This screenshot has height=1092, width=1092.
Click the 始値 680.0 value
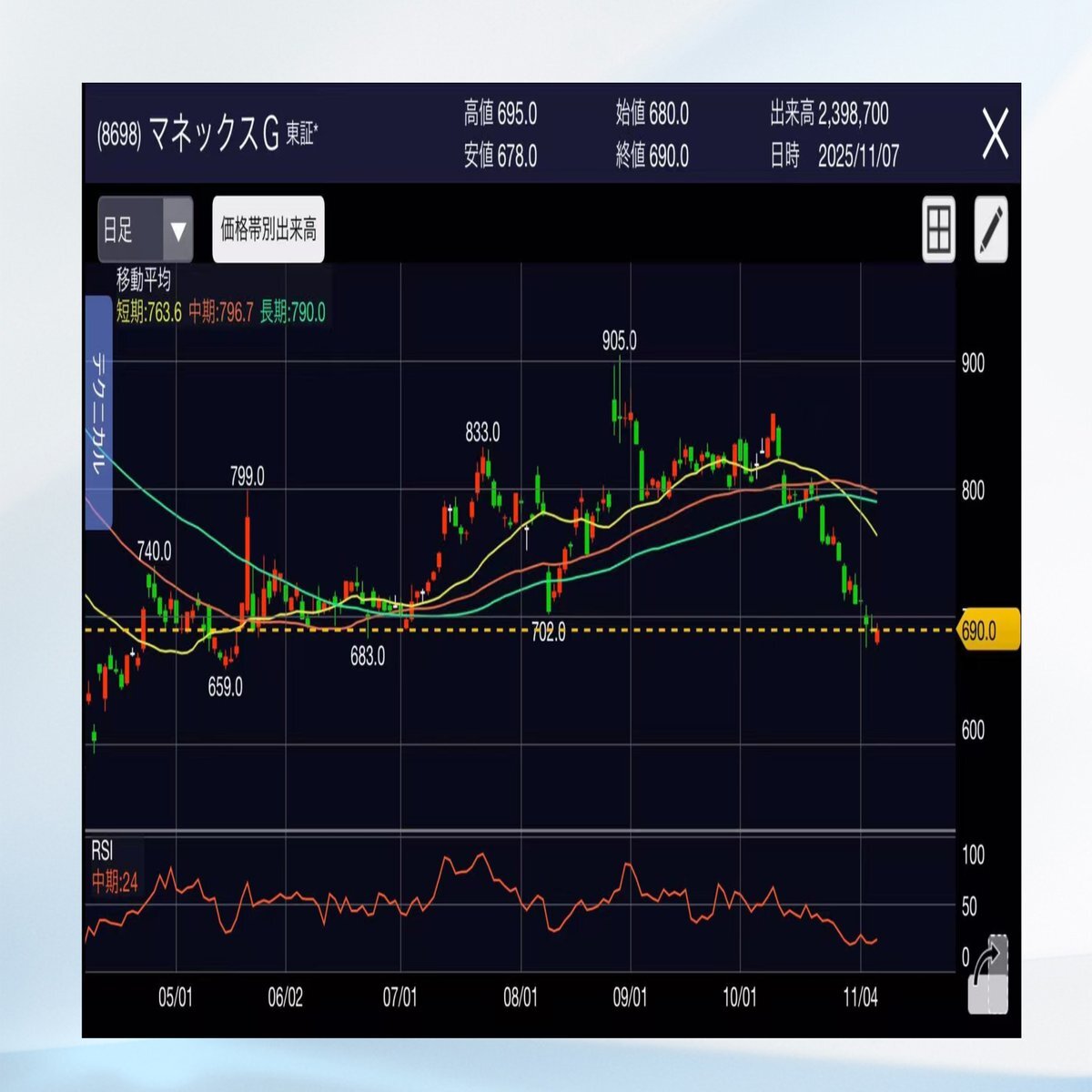coord(652,114)
